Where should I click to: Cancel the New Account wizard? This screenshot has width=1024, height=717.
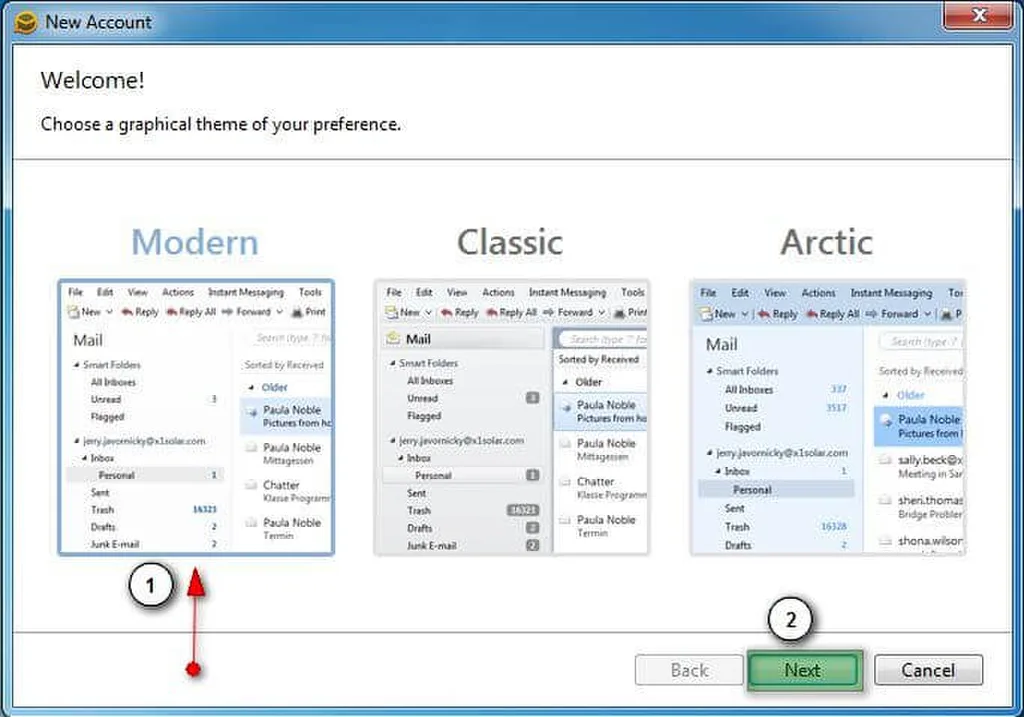tap(928, 670)
